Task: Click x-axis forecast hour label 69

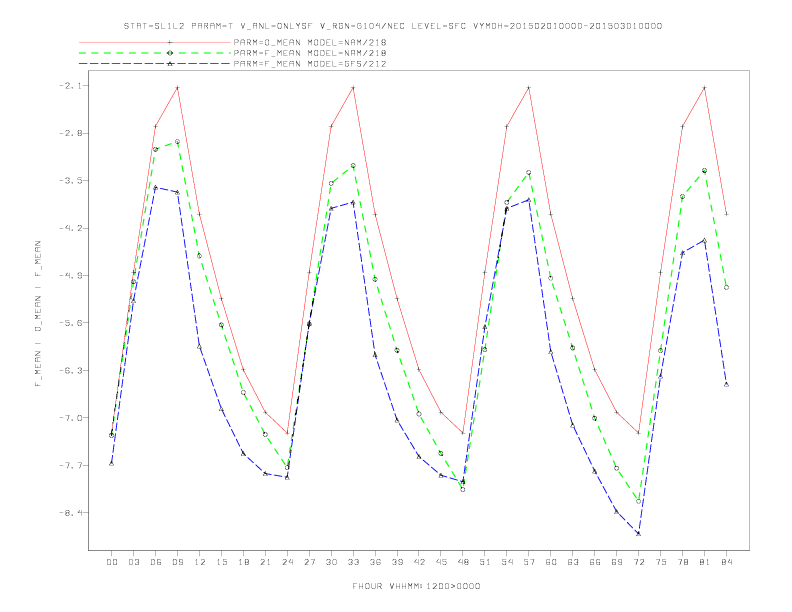Action: point(617,562)
